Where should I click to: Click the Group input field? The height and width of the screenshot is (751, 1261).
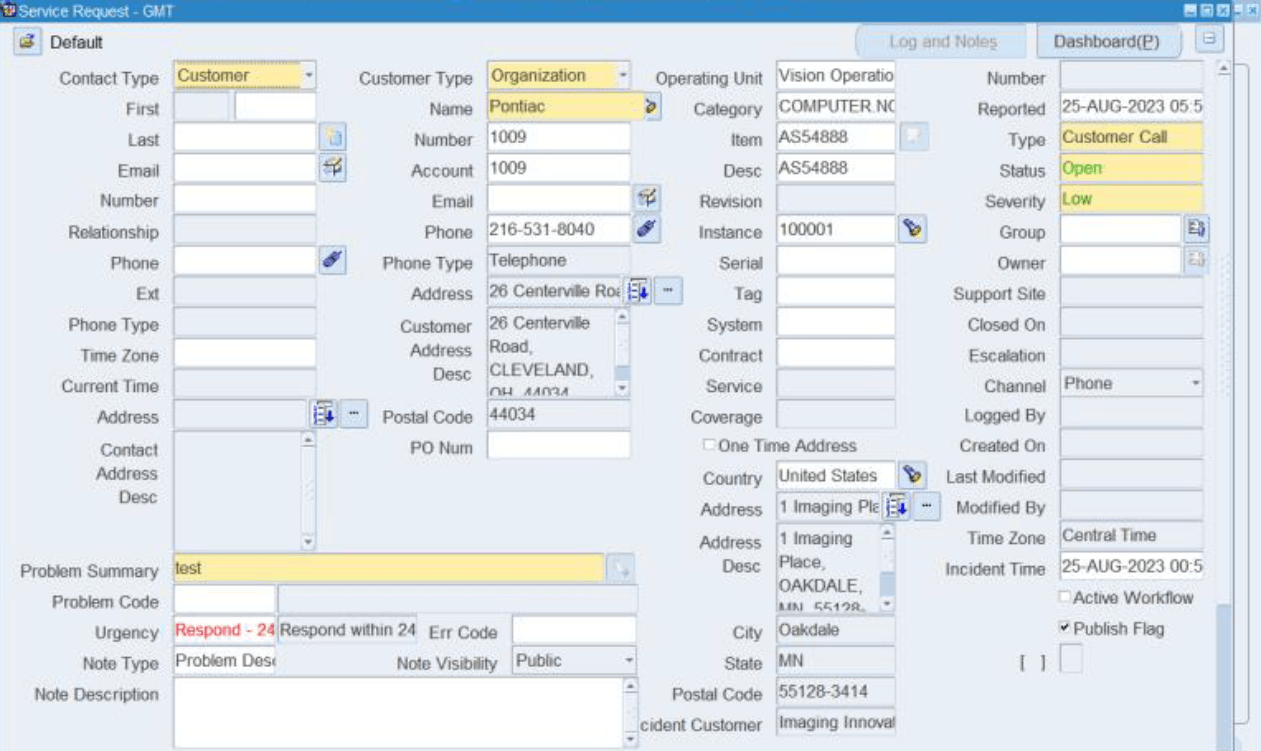(1121, 230)
